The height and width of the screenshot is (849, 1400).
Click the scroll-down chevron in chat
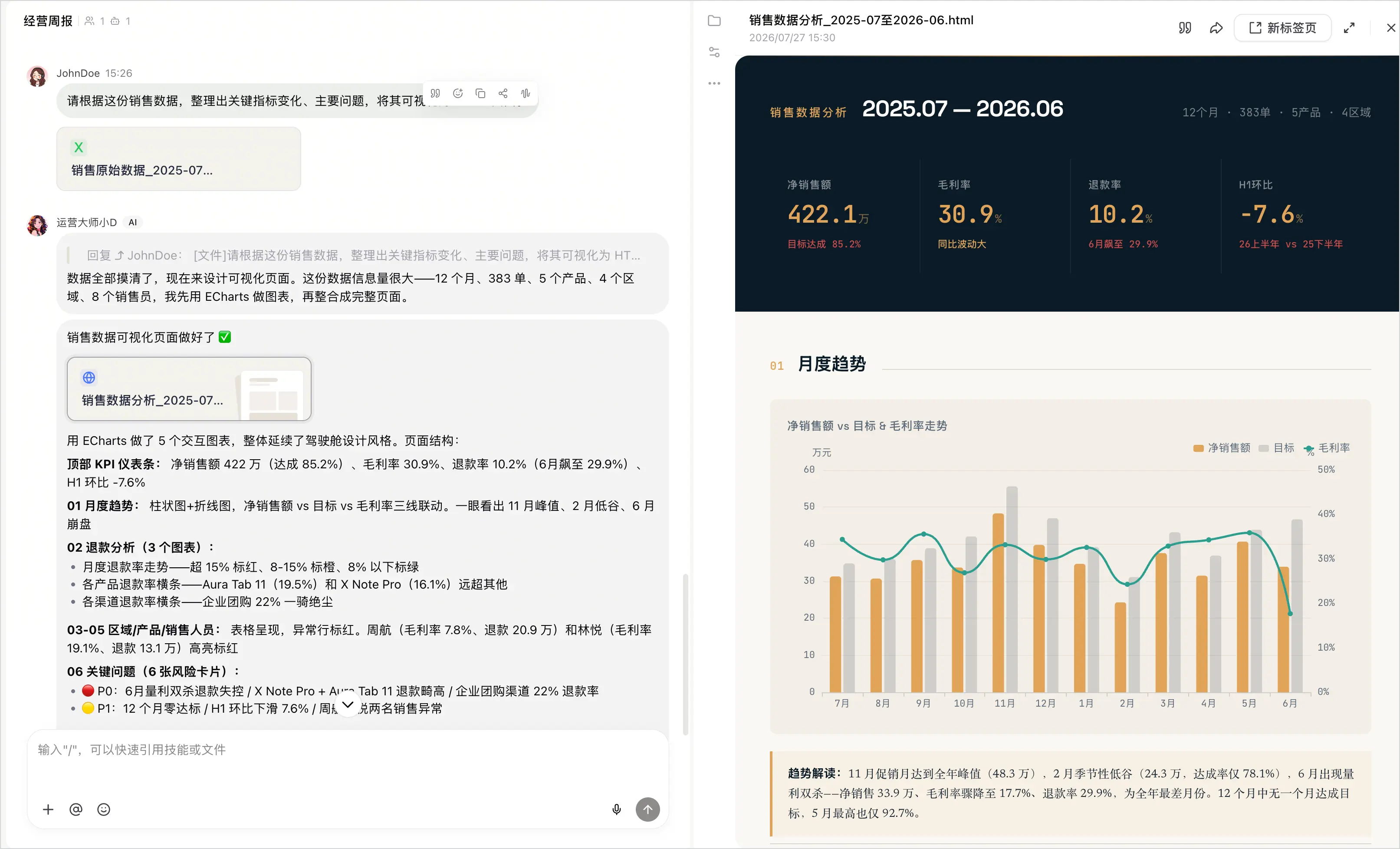click(348, 705)
